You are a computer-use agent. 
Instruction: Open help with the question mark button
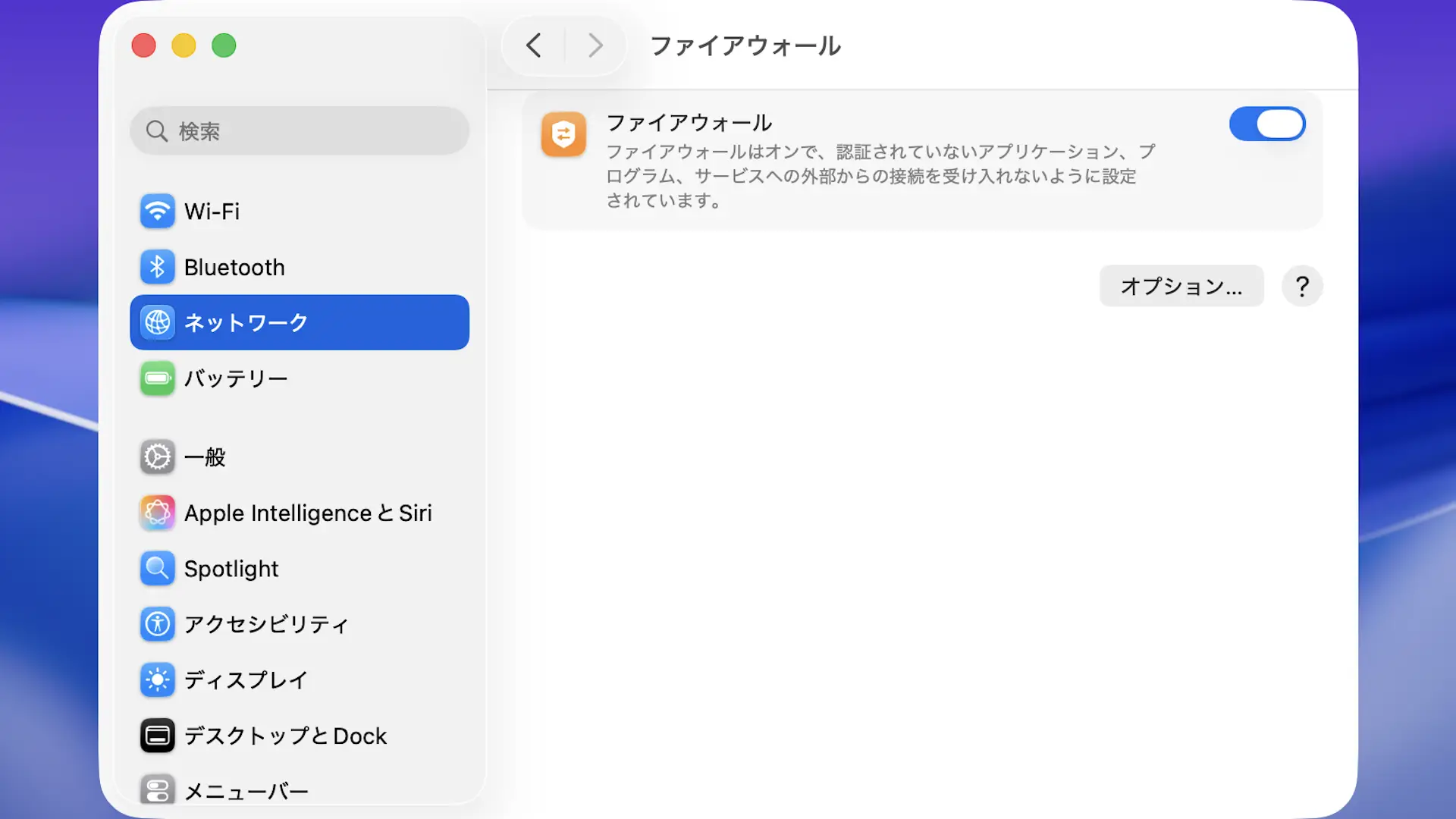(1302, 286)
